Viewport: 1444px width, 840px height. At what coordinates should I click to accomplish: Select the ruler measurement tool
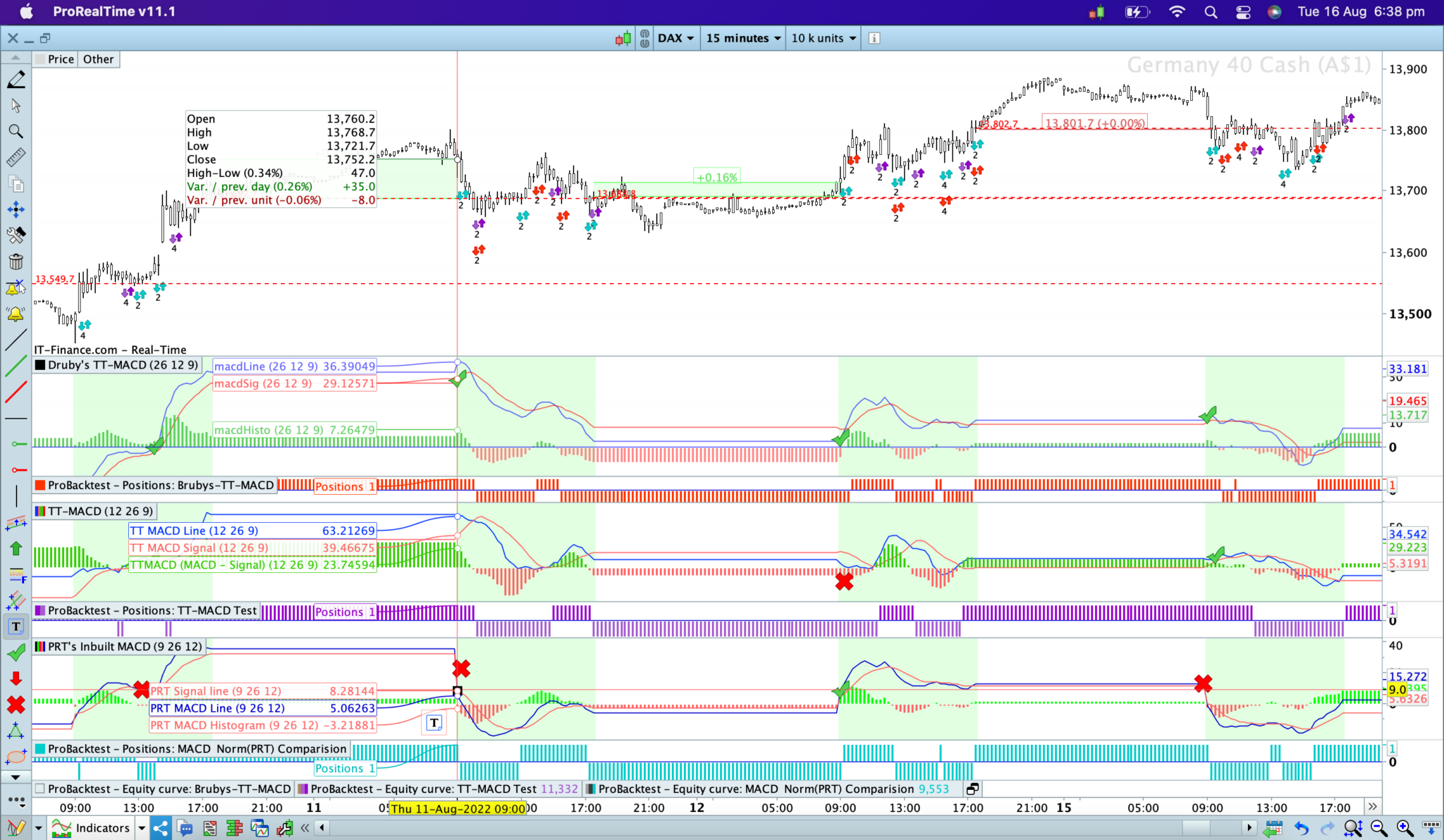click(16, 158)
